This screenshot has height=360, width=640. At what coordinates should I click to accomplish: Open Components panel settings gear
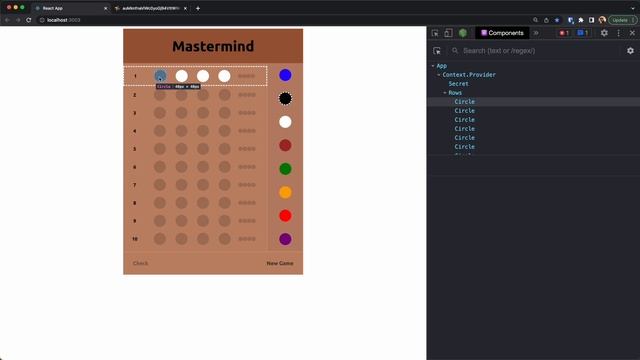click(630, 51)
